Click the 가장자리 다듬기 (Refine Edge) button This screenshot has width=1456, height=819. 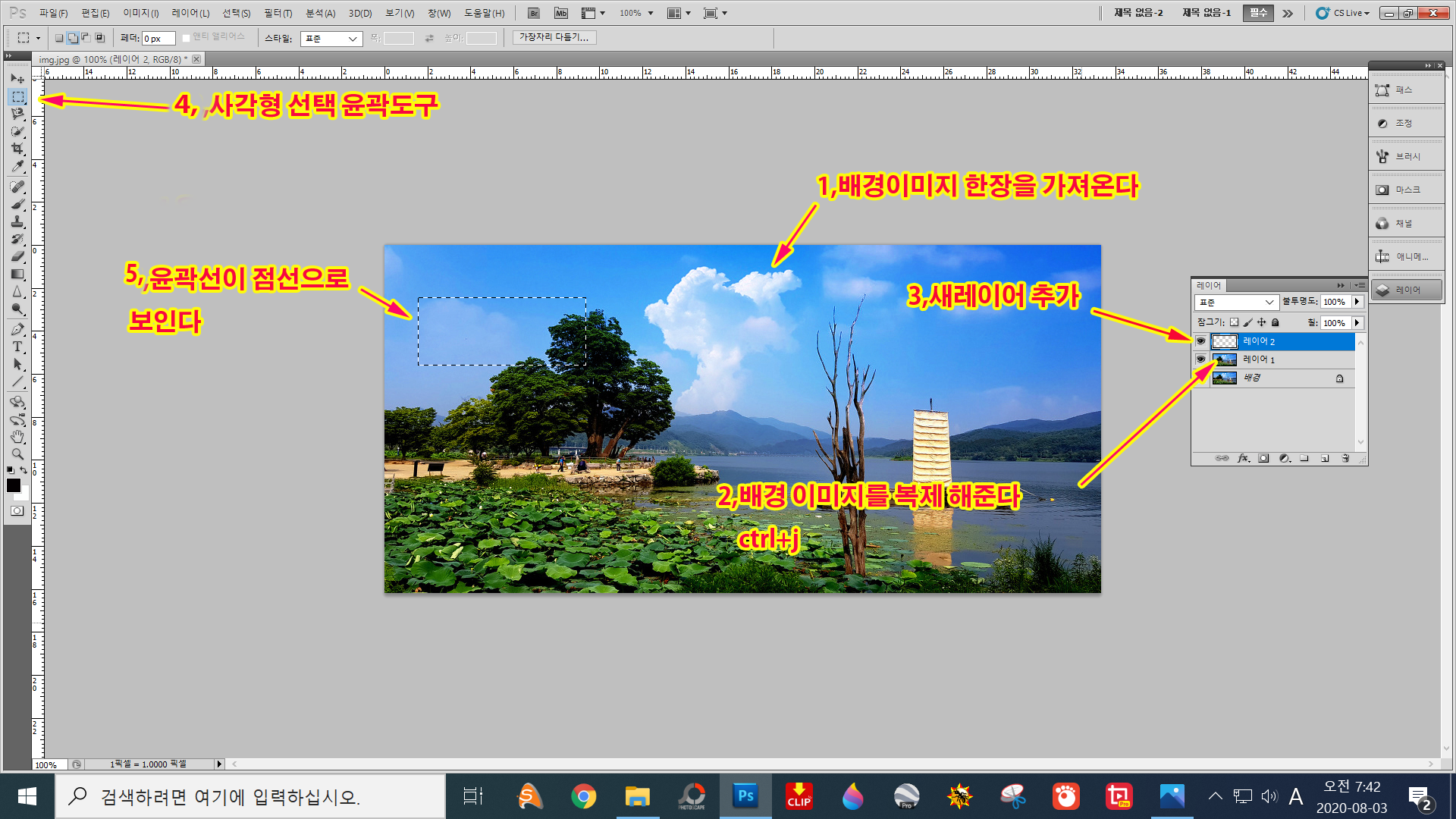[x=554, y=37]
